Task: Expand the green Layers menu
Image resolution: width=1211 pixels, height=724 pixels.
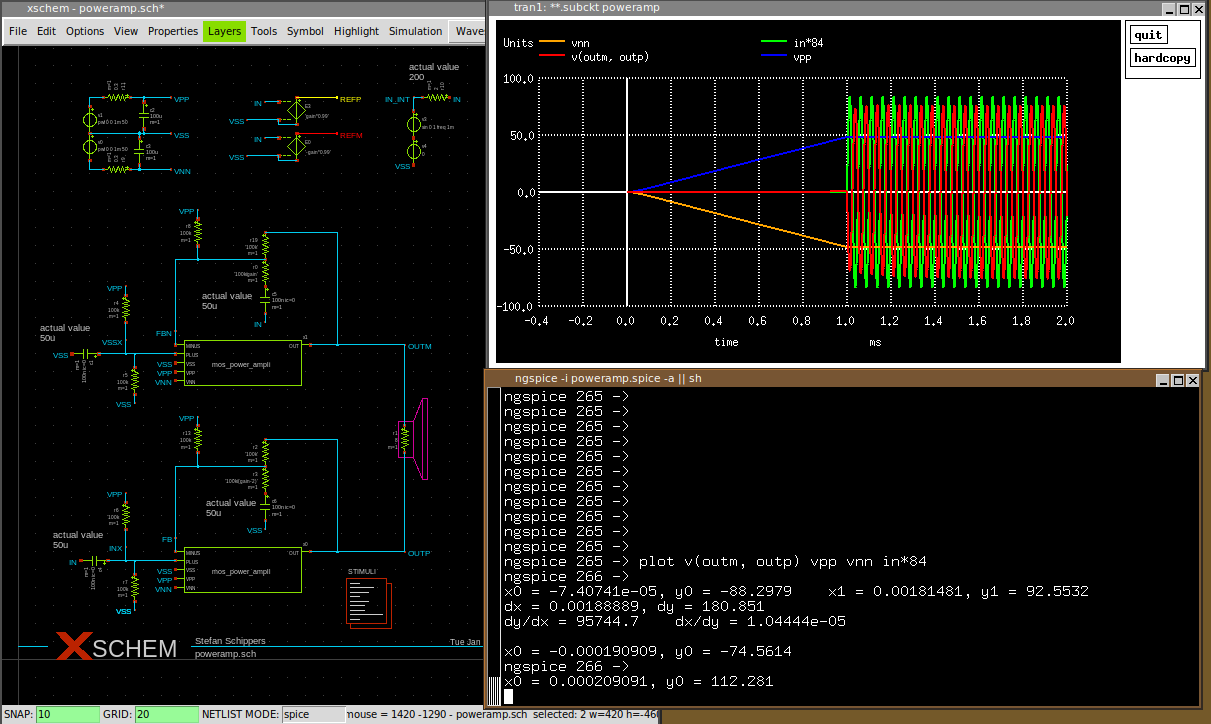Action: [x=224, y=31]
